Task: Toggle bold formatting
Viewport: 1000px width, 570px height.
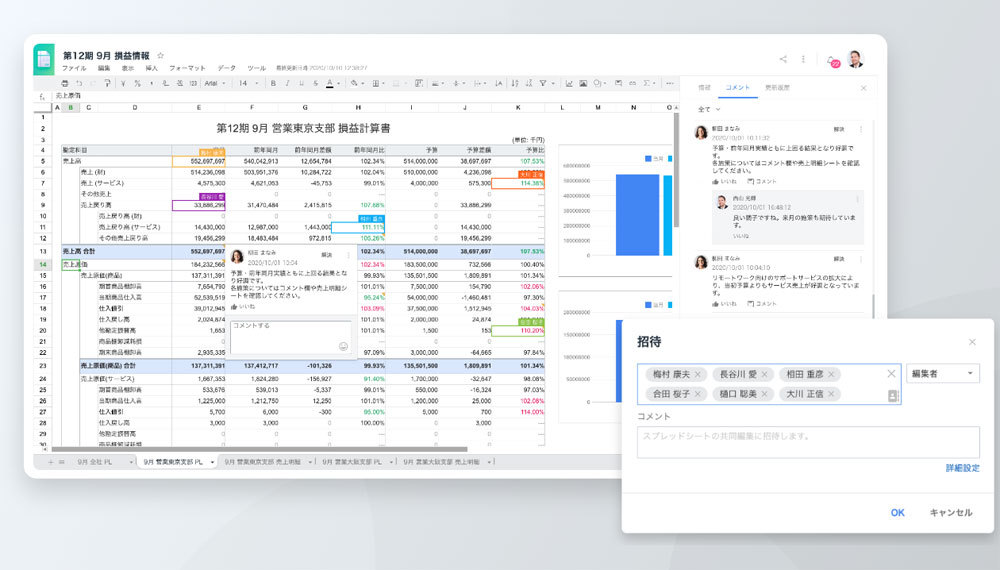Action: coord(273,84)
